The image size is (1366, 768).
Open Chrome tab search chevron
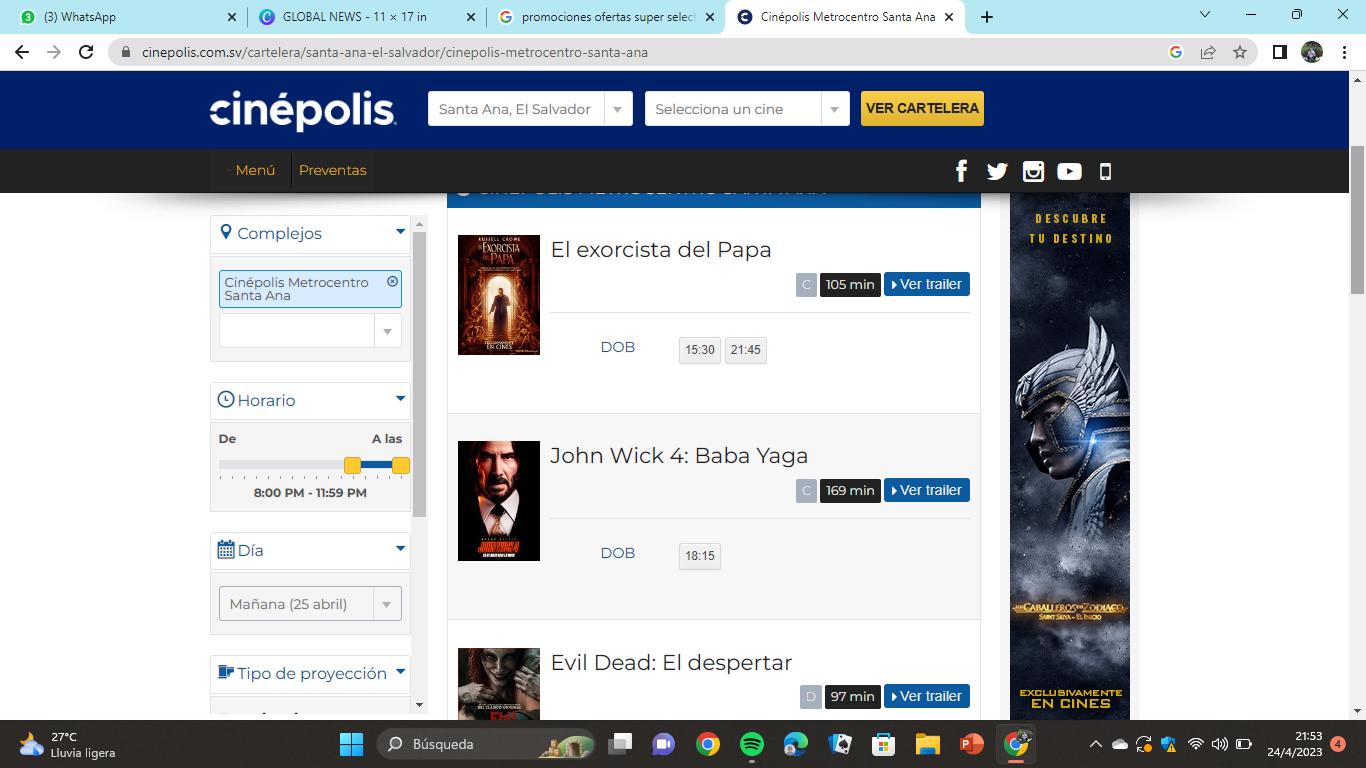coord(1205,15)
